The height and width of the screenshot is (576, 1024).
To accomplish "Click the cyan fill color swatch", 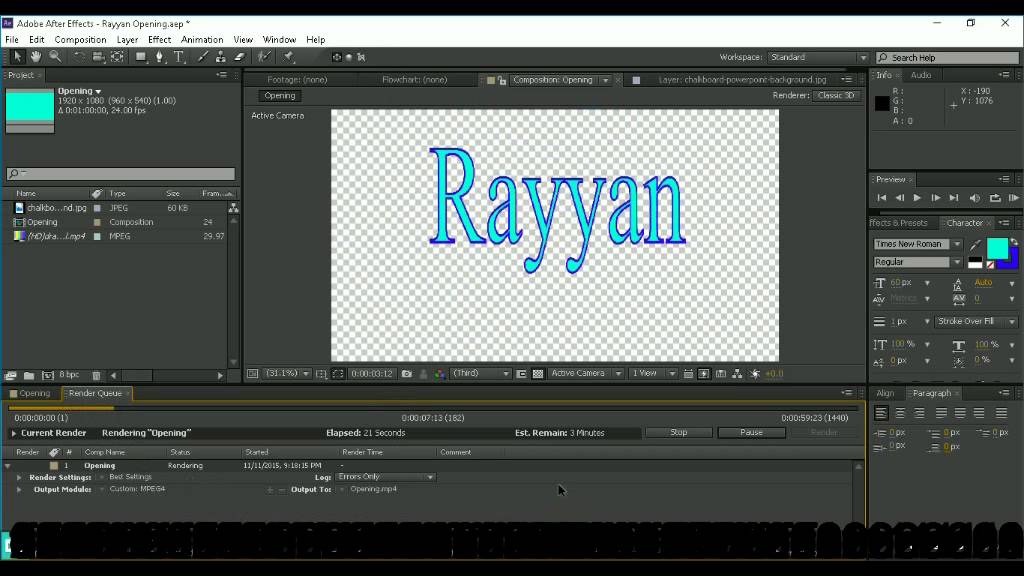I will [x=997, y=249].
